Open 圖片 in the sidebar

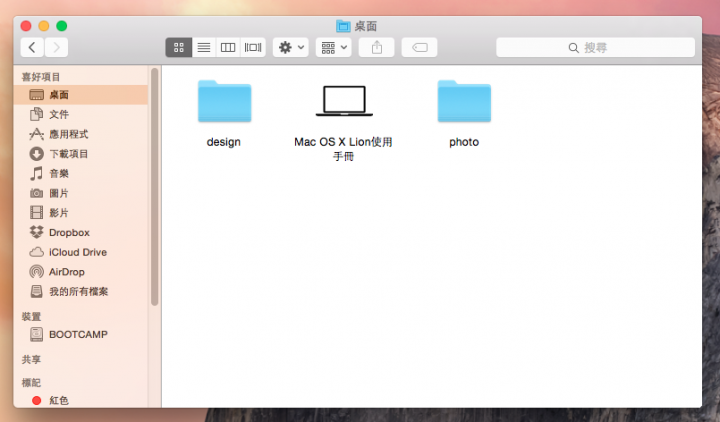pos(81,193)
